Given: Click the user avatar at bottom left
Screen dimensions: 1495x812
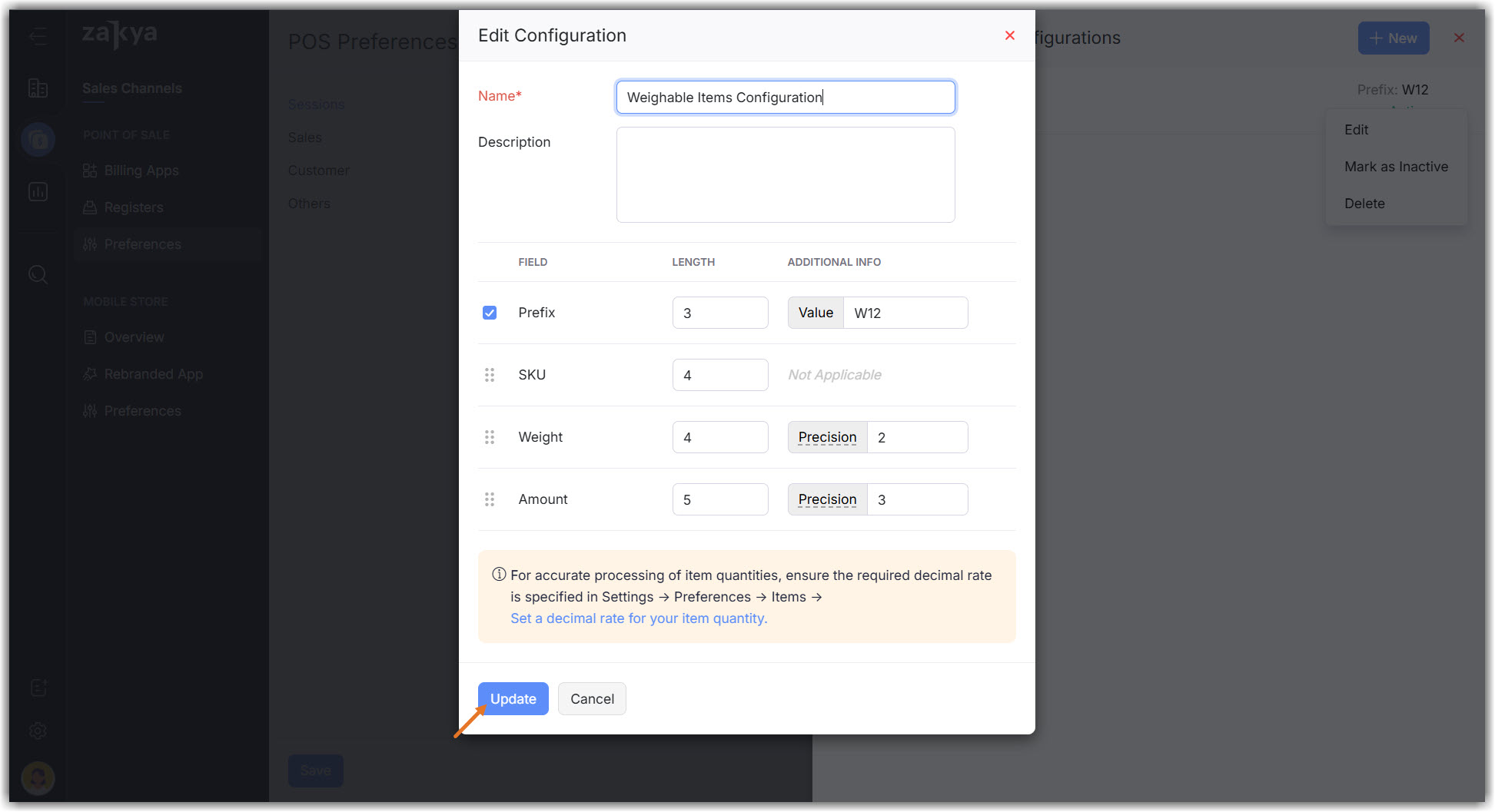Looking at the screenshot, I should [38, 777].
